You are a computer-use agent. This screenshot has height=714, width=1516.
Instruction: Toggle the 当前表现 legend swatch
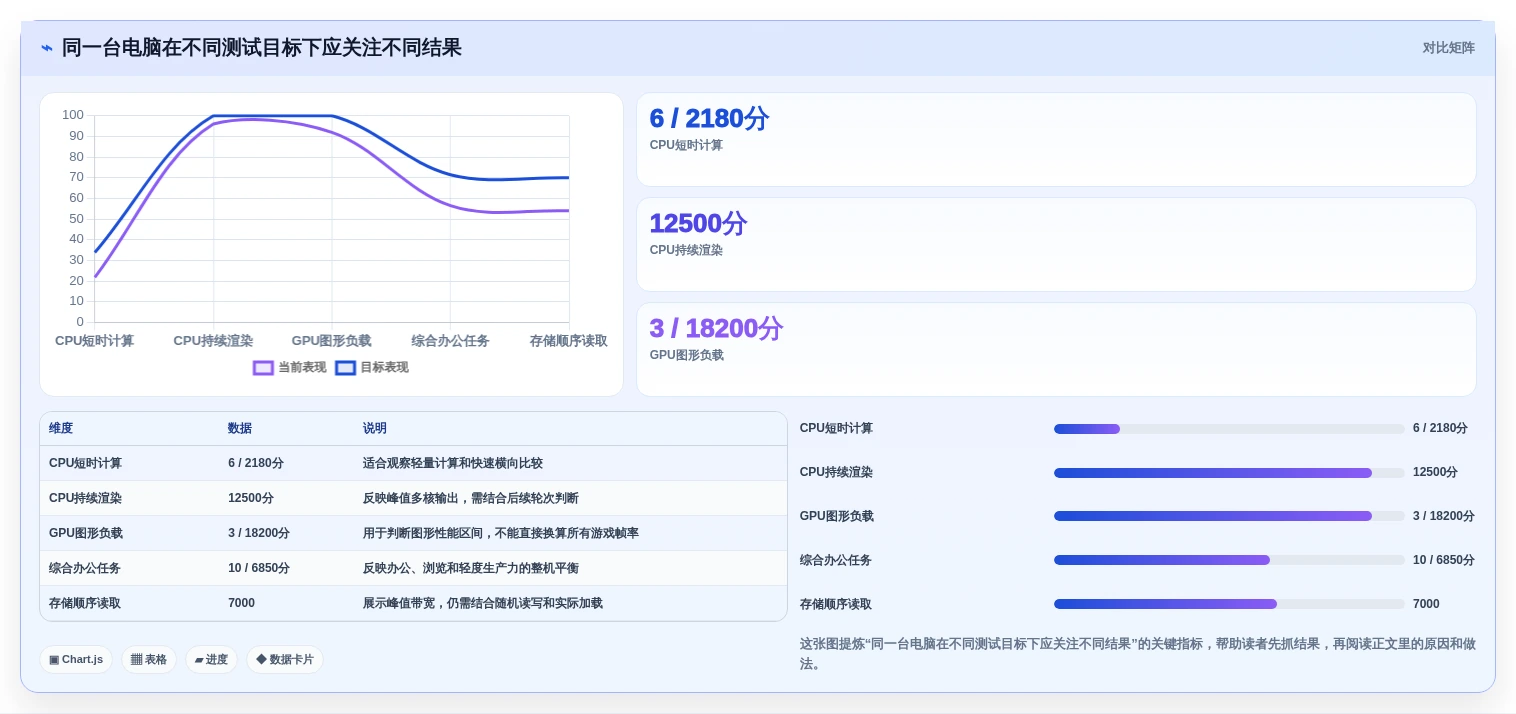click(x=263, y=368)
